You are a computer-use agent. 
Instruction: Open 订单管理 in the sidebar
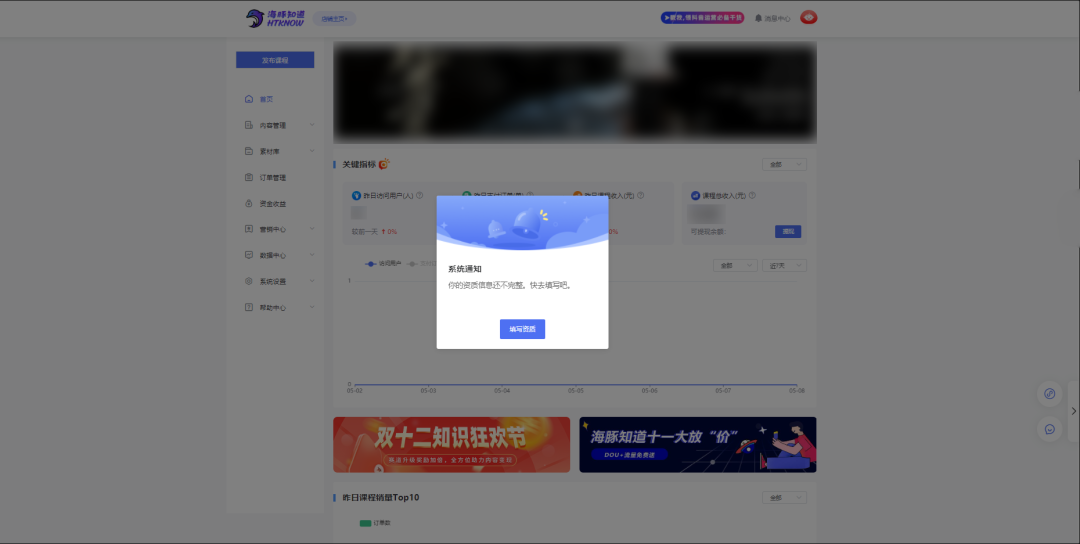pos(272,178)
